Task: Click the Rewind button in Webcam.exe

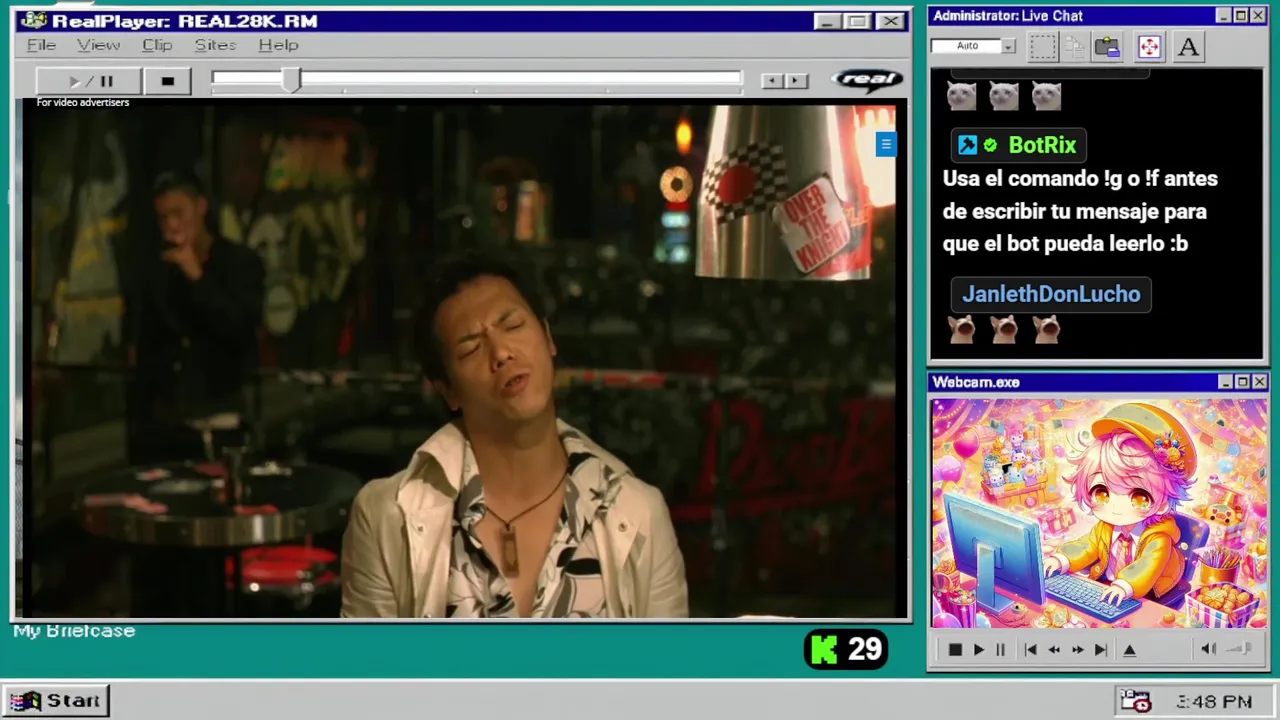Action: [1054, 650]
